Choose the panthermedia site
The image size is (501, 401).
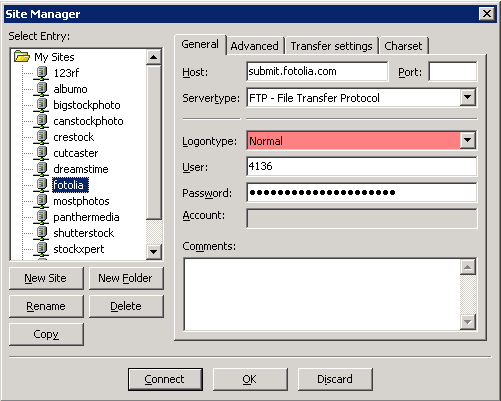tap(86, 217)
